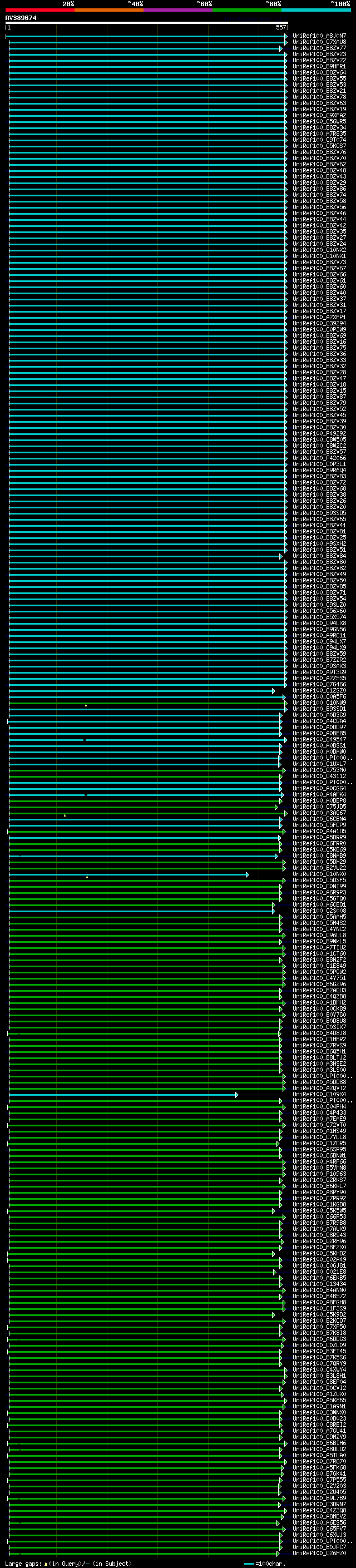Screen dimensions: 356x1568
Task: Open hit UniRef100_A4AMK4
Action: click(x=319, y=794)
